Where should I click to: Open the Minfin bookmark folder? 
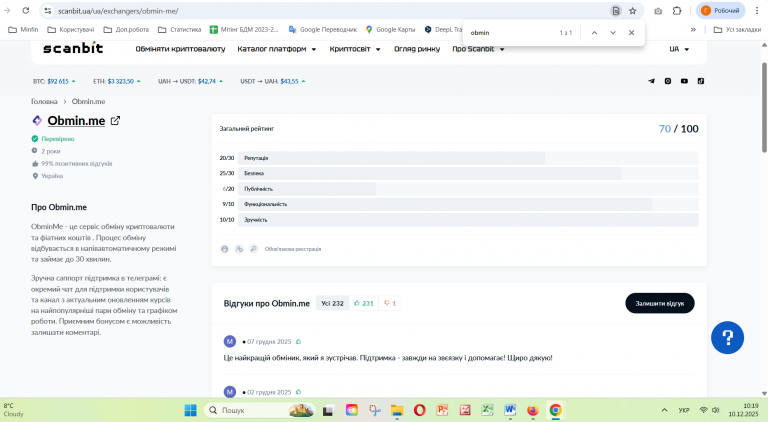[23, 30]
